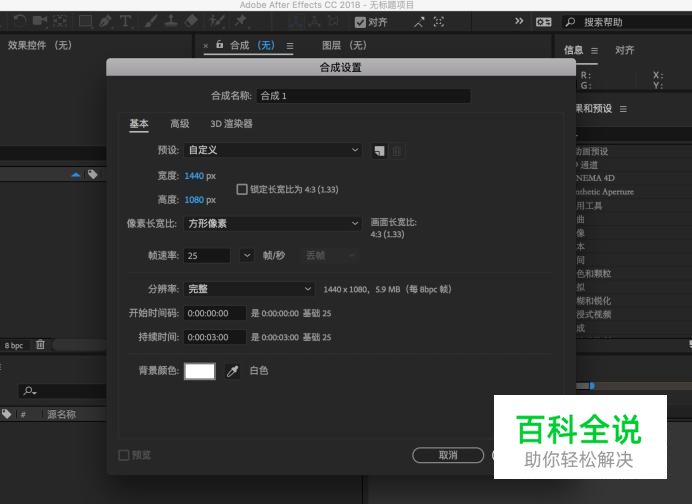
Task: Select the Roto Brush tool
Action: coord(216,21)
